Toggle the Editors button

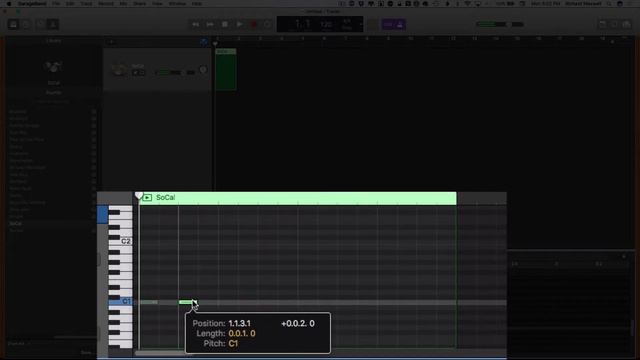click(x=53, y=24)
